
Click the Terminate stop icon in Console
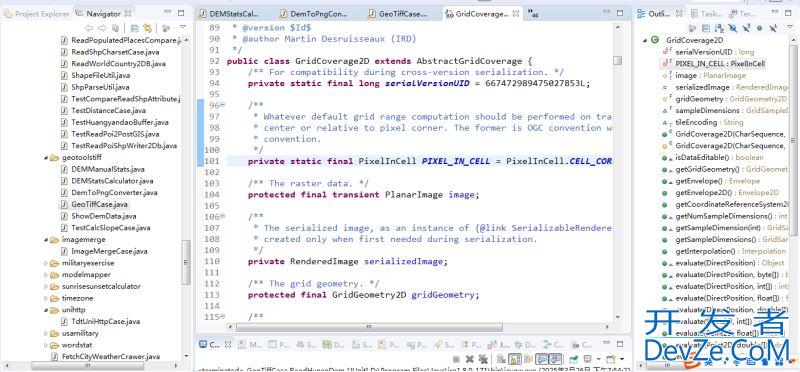pos(456,359)
